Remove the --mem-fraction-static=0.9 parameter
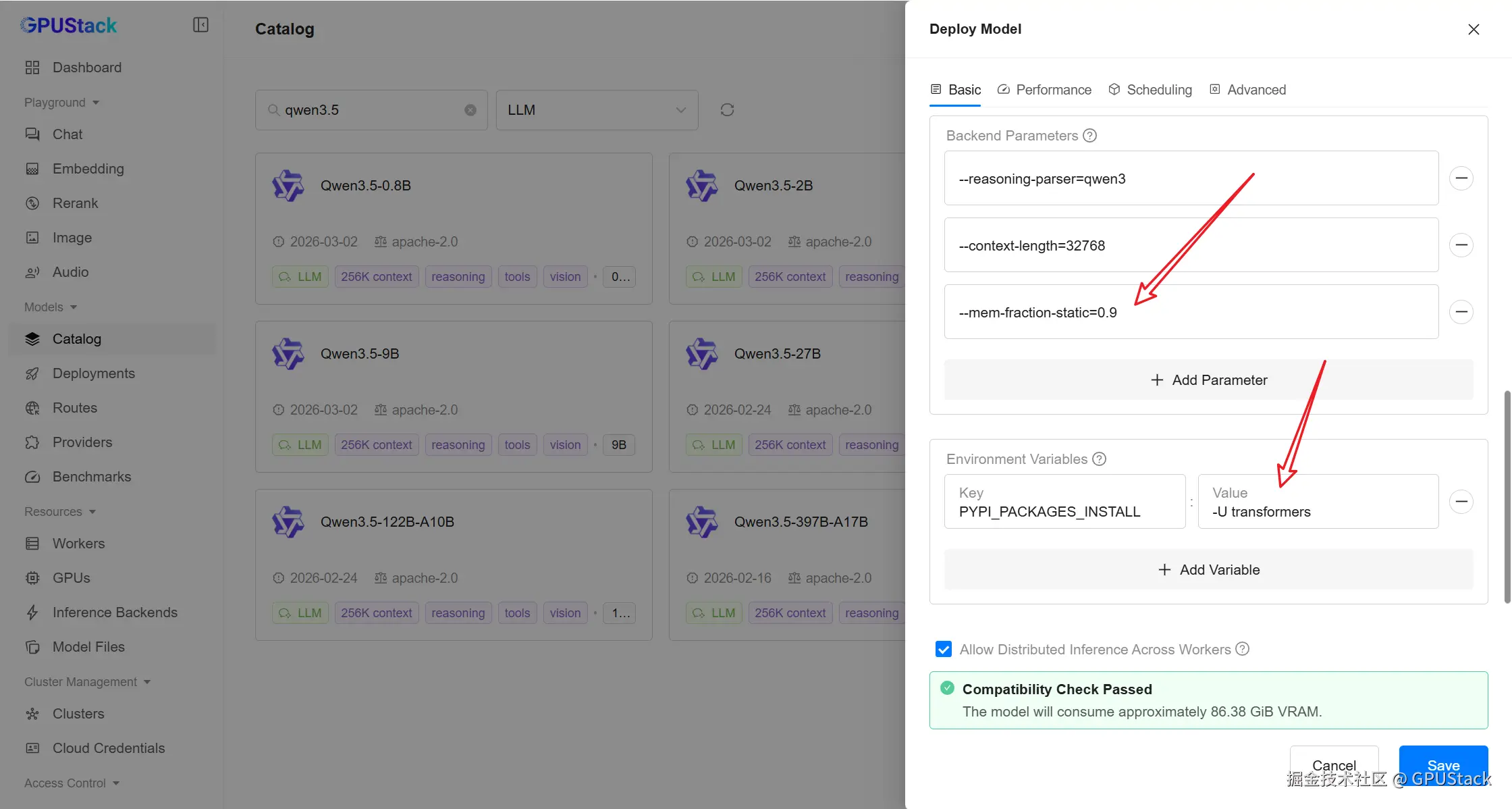The width and height of the screenshot is (1512, 809). point(1461,311)
